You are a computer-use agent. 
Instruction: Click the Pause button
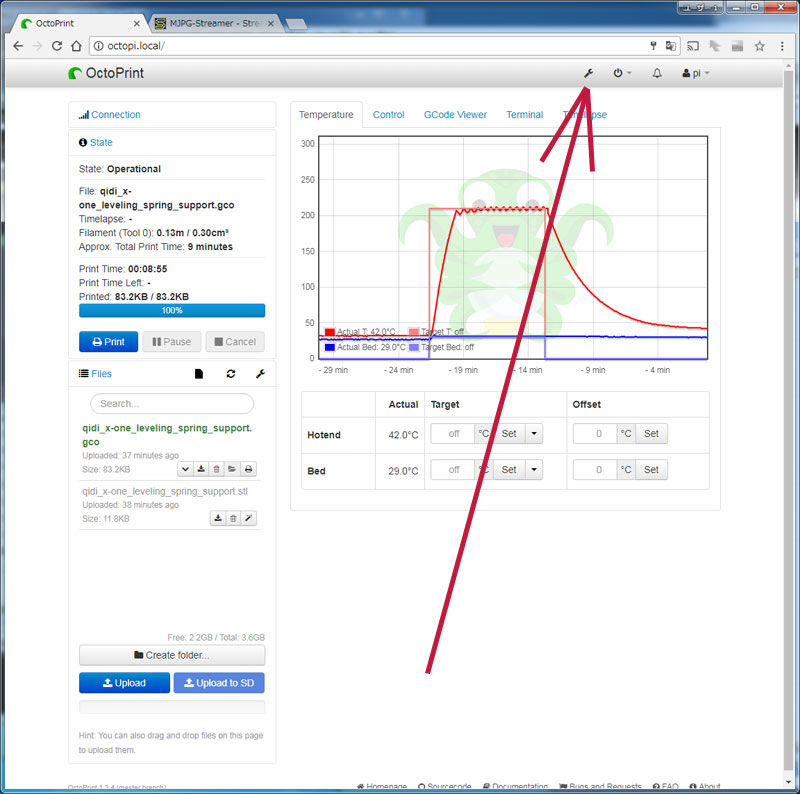click(x=171, y=342)
